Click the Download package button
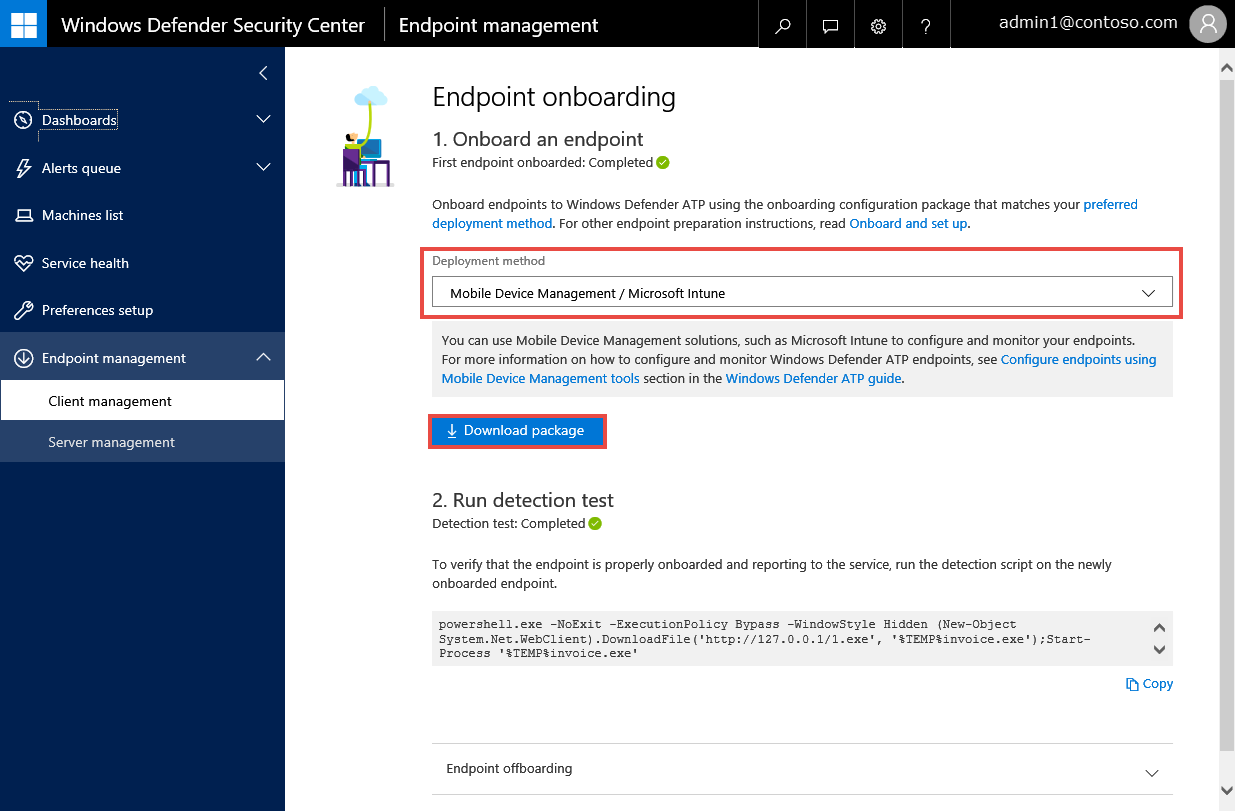 517,431
